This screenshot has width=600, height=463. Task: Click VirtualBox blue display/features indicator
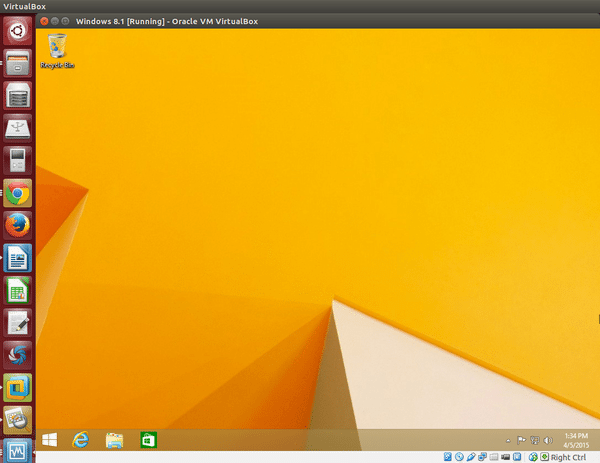517,456
